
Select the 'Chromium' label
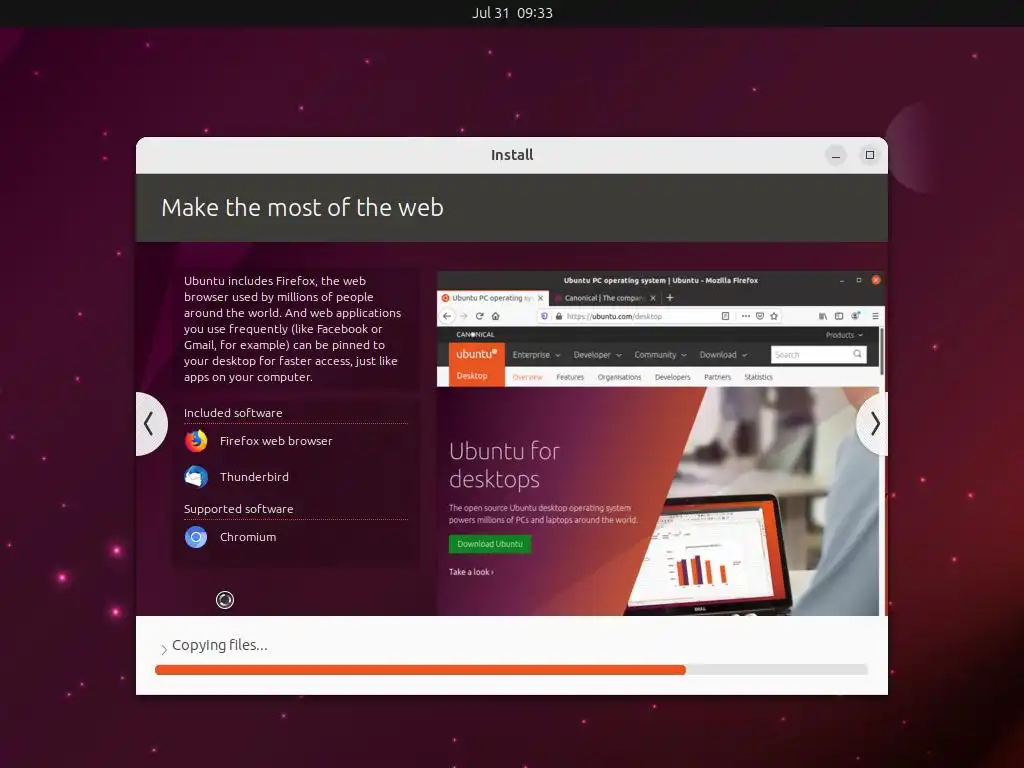tap(248, 537)
